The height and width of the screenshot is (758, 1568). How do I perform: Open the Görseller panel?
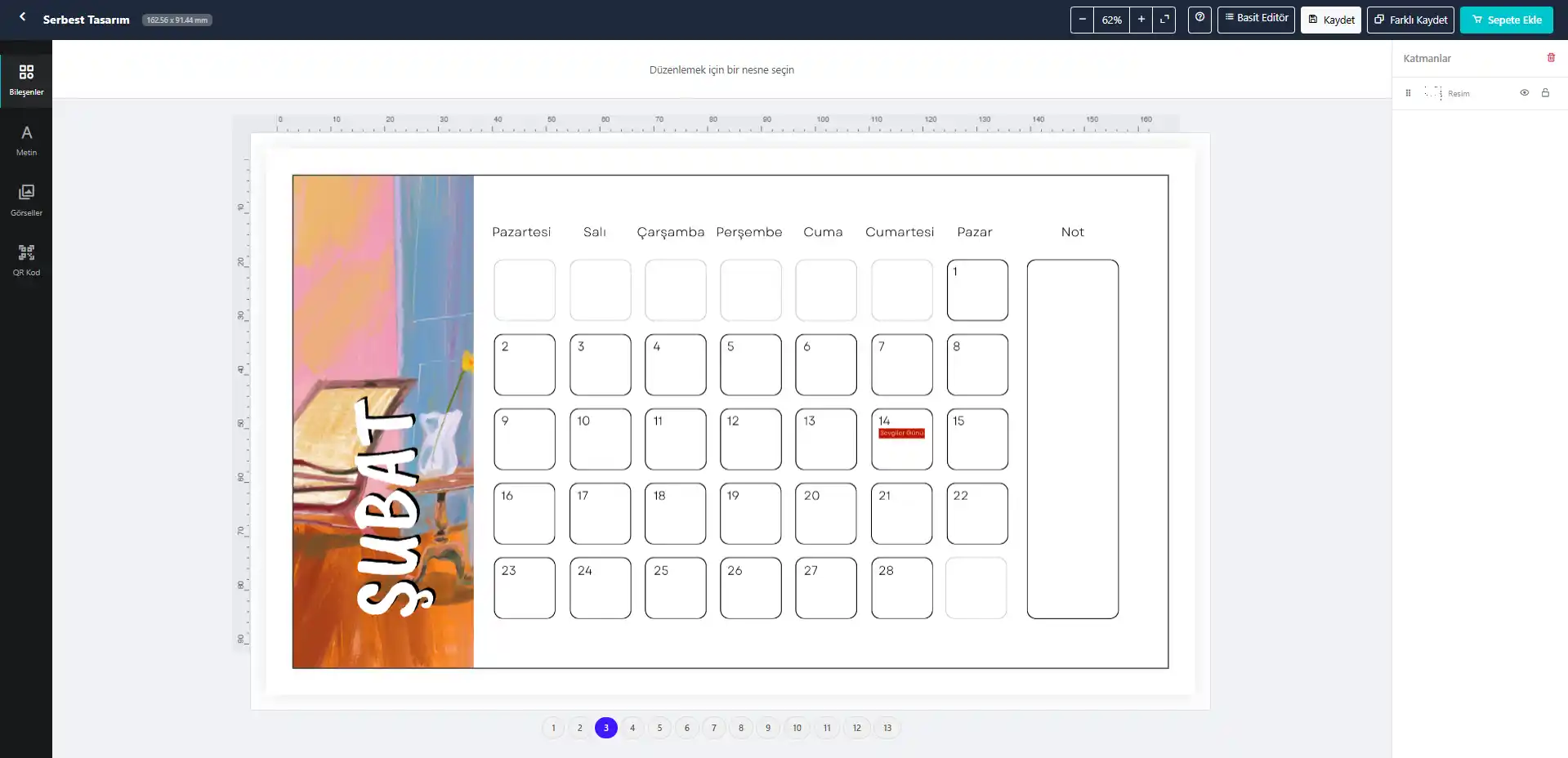tap(26, 199)
